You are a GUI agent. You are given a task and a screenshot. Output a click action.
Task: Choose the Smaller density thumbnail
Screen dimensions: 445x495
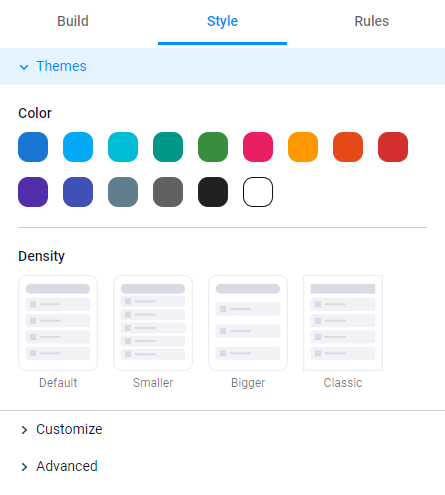click(153, 323)
